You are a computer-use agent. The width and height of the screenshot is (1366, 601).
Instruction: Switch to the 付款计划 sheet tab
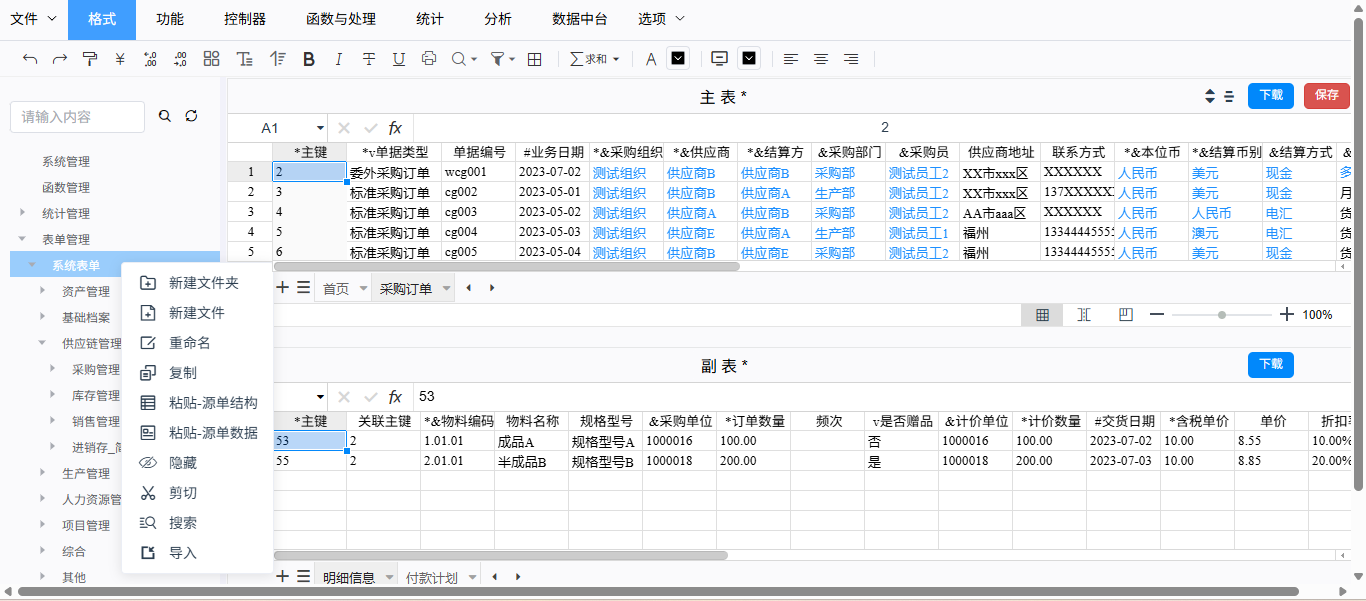click(431, 577)
